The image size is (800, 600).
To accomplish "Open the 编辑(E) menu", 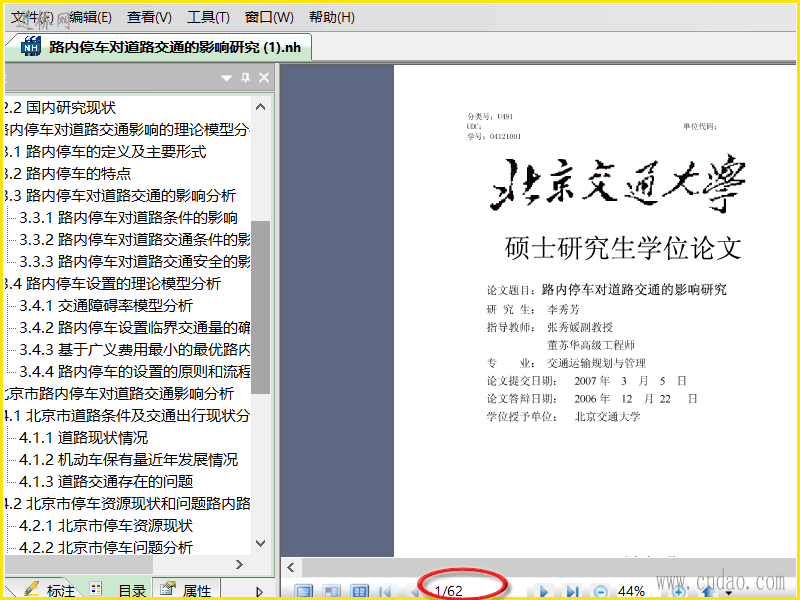I will click(90, 17).
